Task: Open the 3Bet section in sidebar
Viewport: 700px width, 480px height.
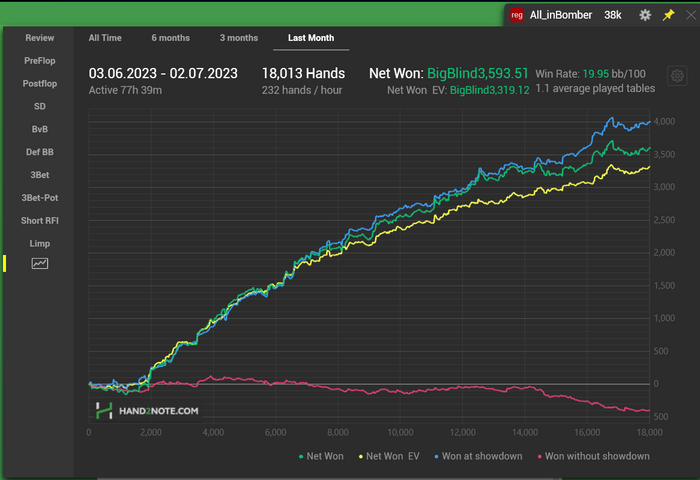Action: pos(40,175)
